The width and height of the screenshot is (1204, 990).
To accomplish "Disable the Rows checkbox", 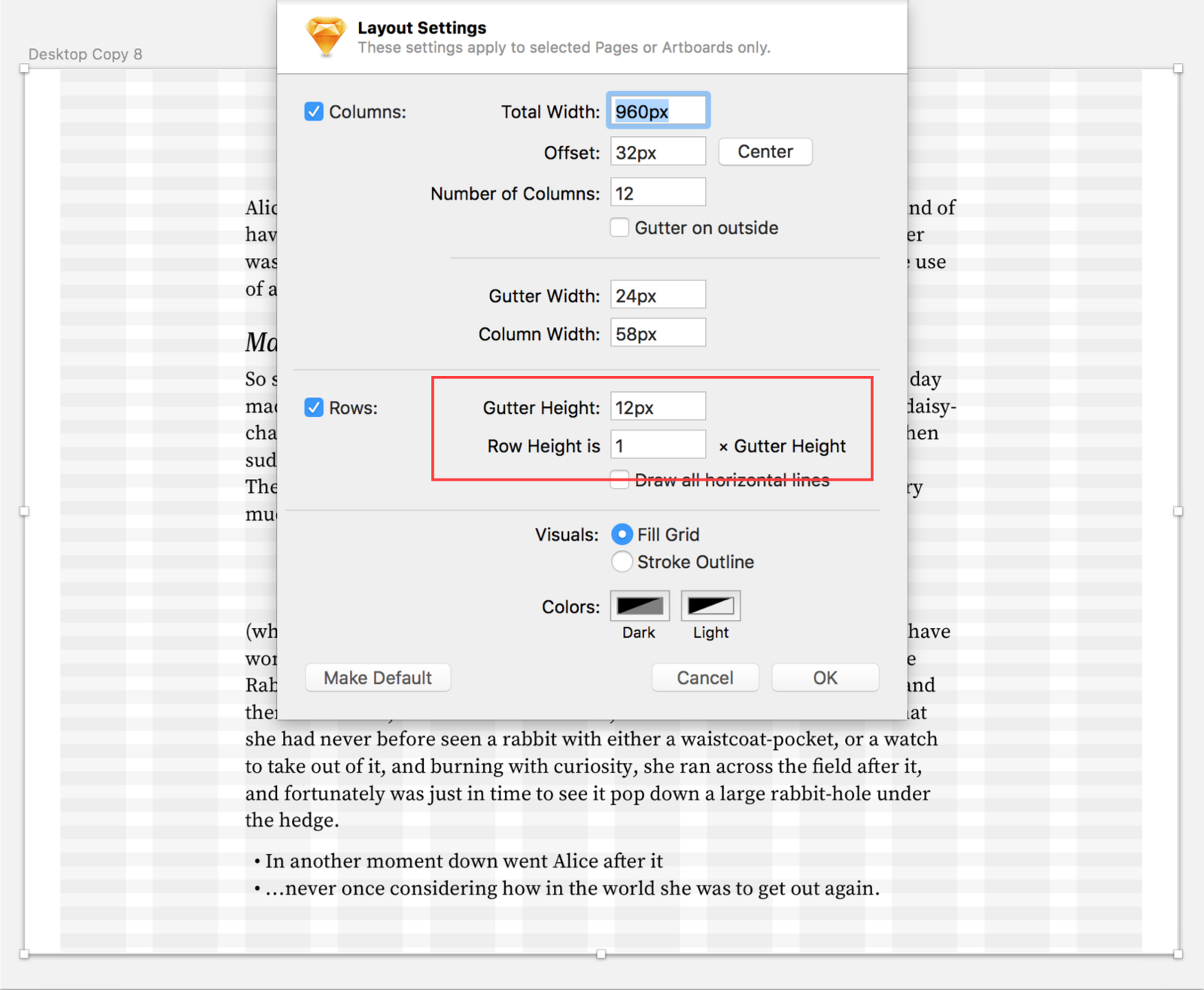I will tap(314, 408).
